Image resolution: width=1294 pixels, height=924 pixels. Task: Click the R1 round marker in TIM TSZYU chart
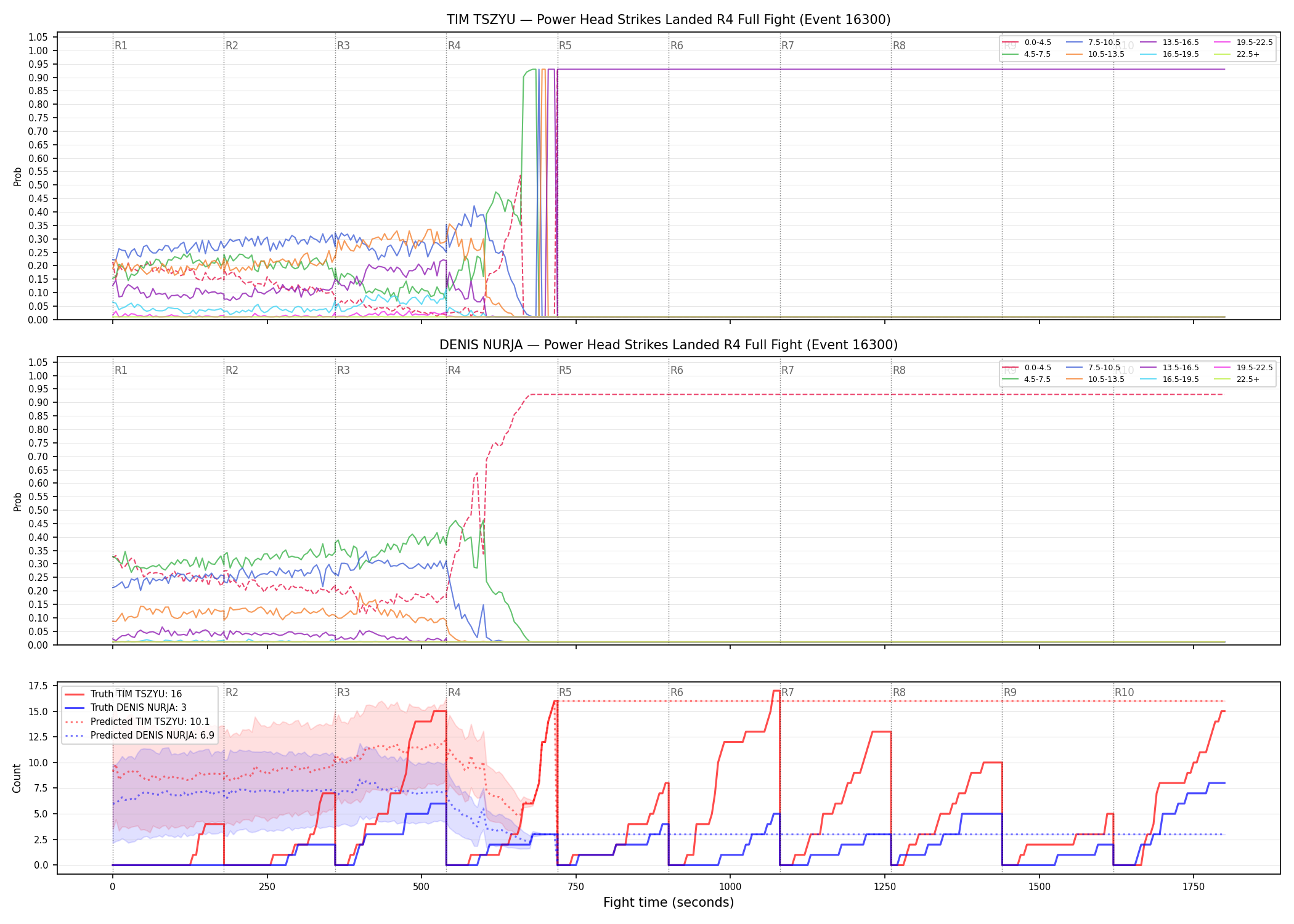121,46
